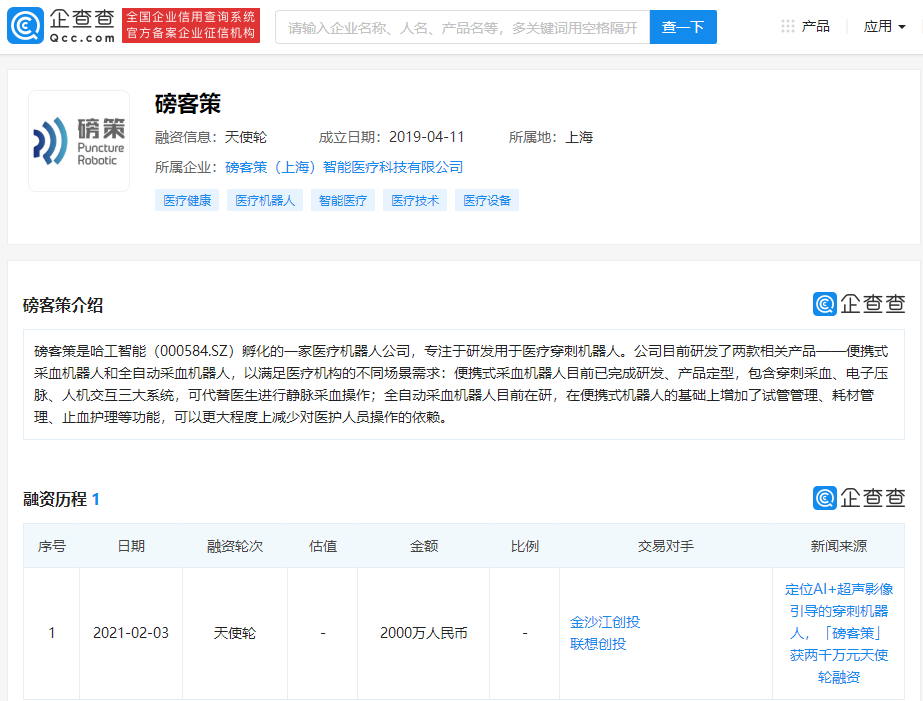Image resolution: width=923 pixels, height=701 pixels.
Task: Focus the company name search field
Action: coord(463,27)
